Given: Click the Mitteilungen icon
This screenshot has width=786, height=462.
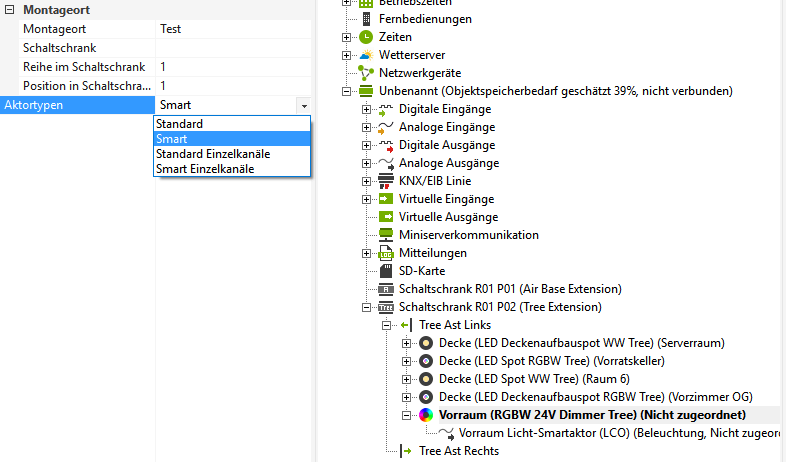Looking at the screenshot, I should pos(385,253).
